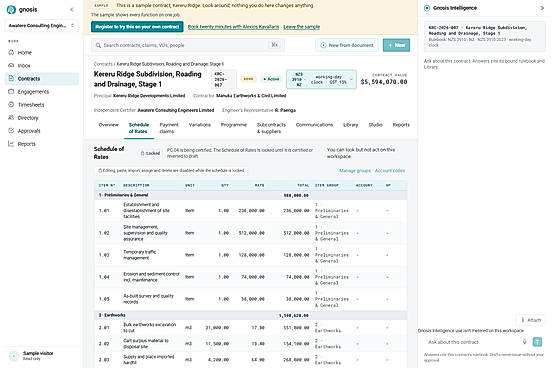The height and width of the screenshot is (368, 552).
Task: Click the Contracts breadcrumb link
Action: click(x=103, y=64)
